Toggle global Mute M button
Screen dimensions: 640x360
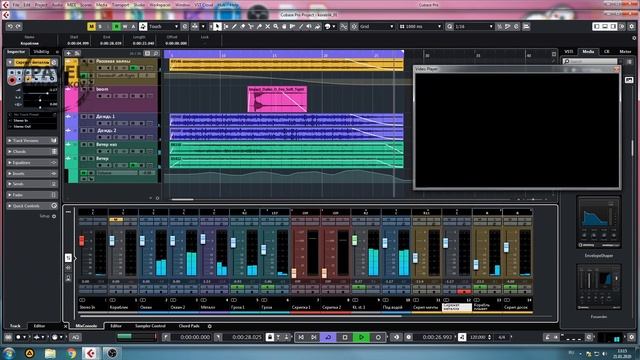91,27
